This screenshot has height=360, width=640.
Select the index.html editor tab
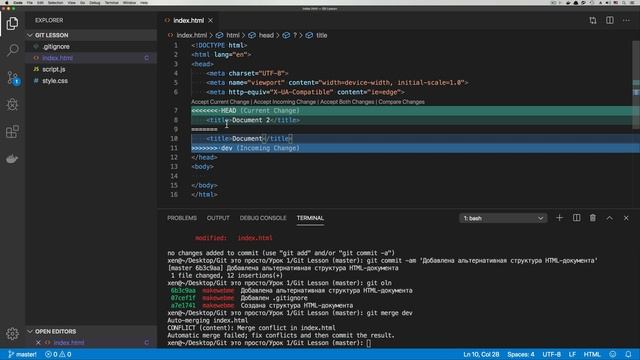pos(189,20)
